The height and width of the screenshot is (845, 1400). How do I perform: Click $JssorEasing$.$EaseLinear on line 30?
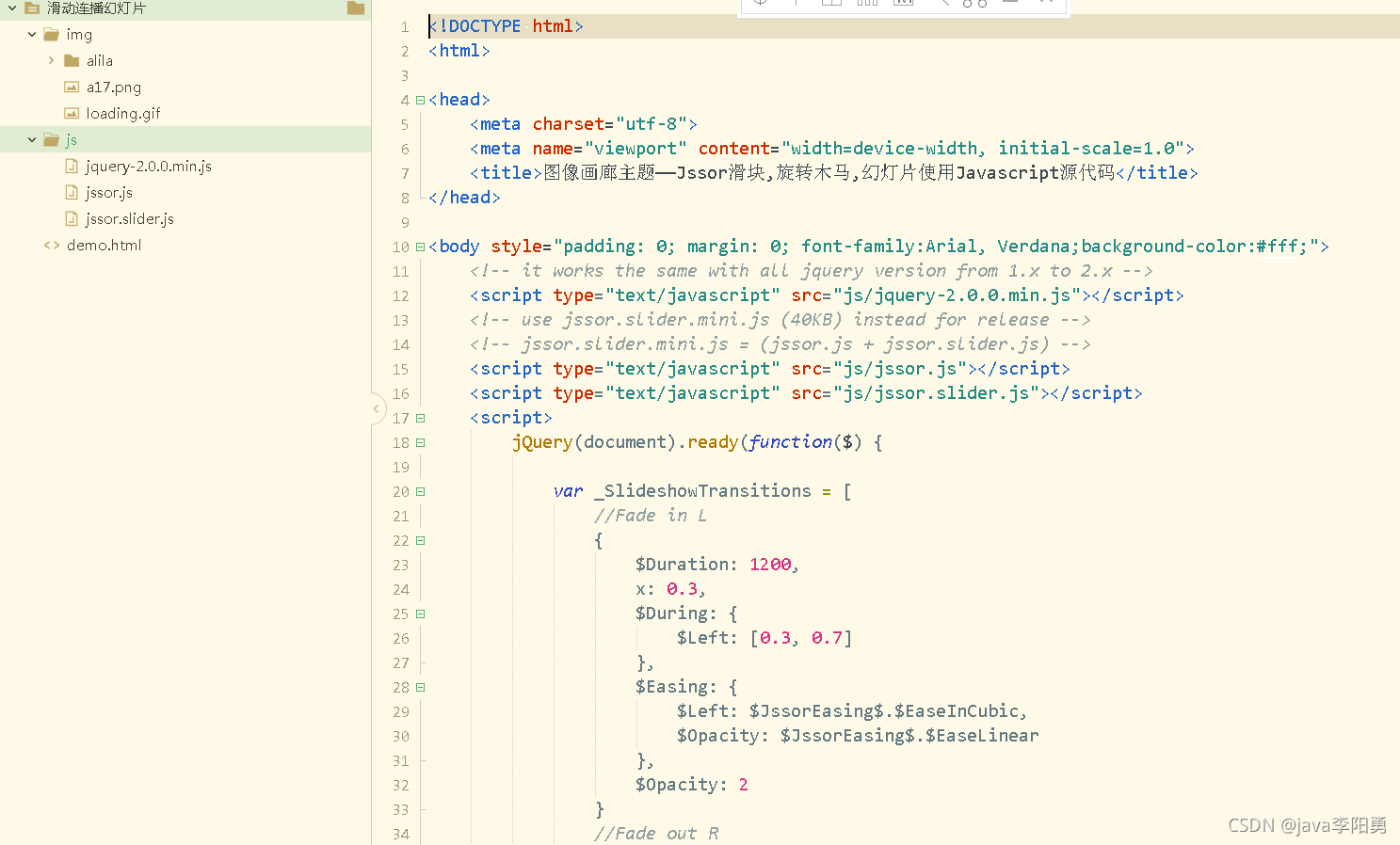[x=909, y=736]
